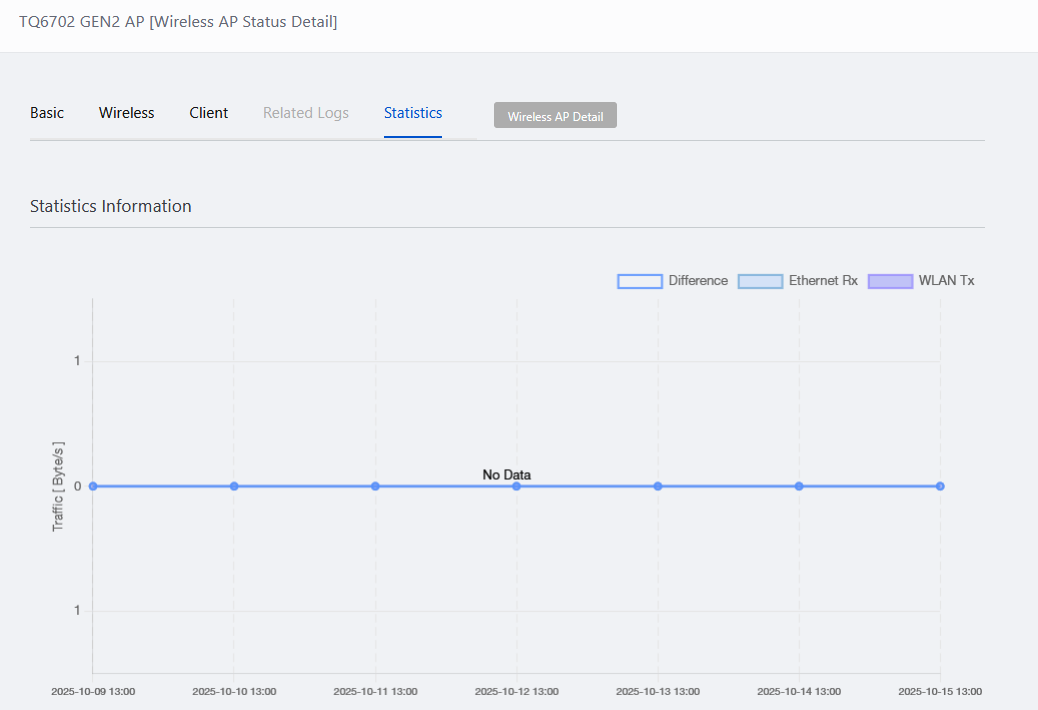Screen dimensions: 1038x710
Task: Click the chart data point at 2025-10-15 13:00
Action: click(940, 486)
